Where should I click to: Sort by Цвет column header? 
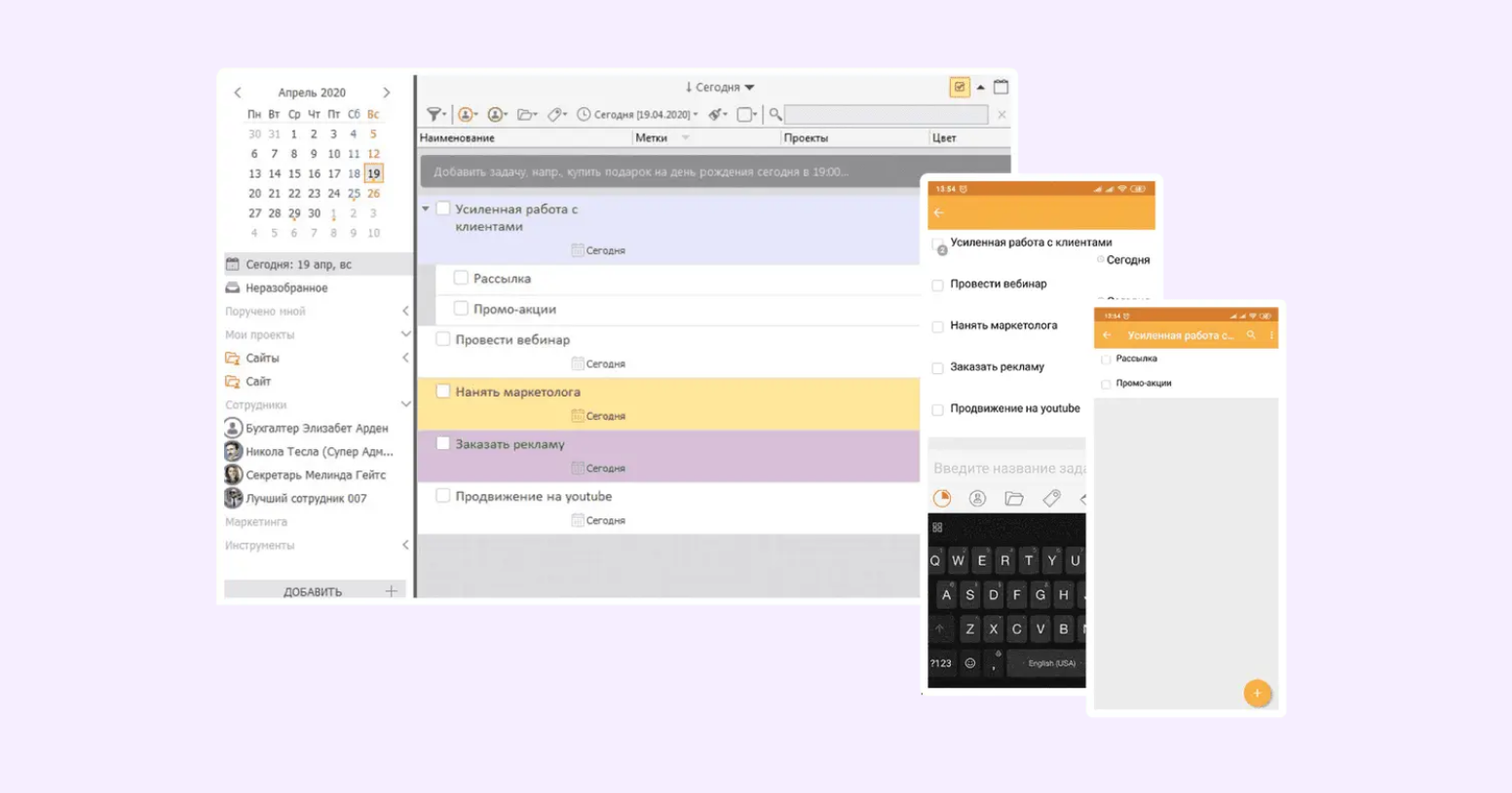tap(944, 138)
